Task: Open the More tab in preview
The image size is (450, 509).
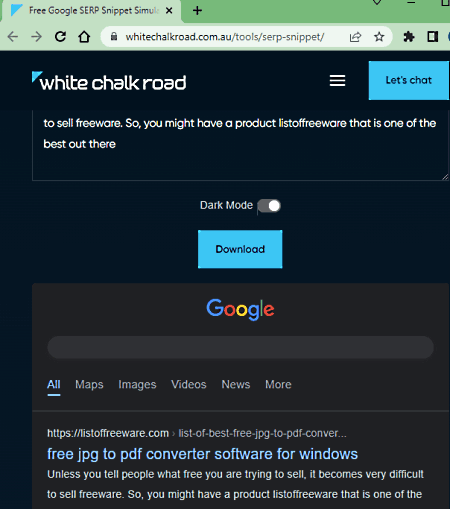Action: pos(278,384)
